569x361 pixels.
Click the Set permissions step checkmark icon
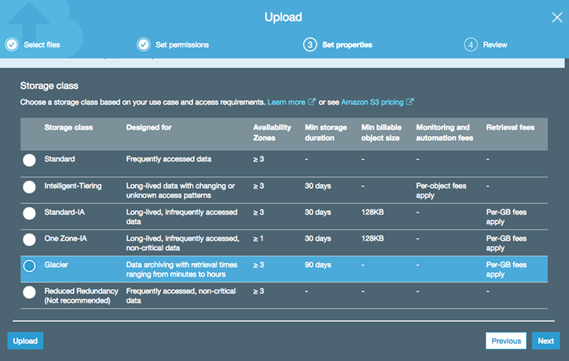(x=143, y=45)
